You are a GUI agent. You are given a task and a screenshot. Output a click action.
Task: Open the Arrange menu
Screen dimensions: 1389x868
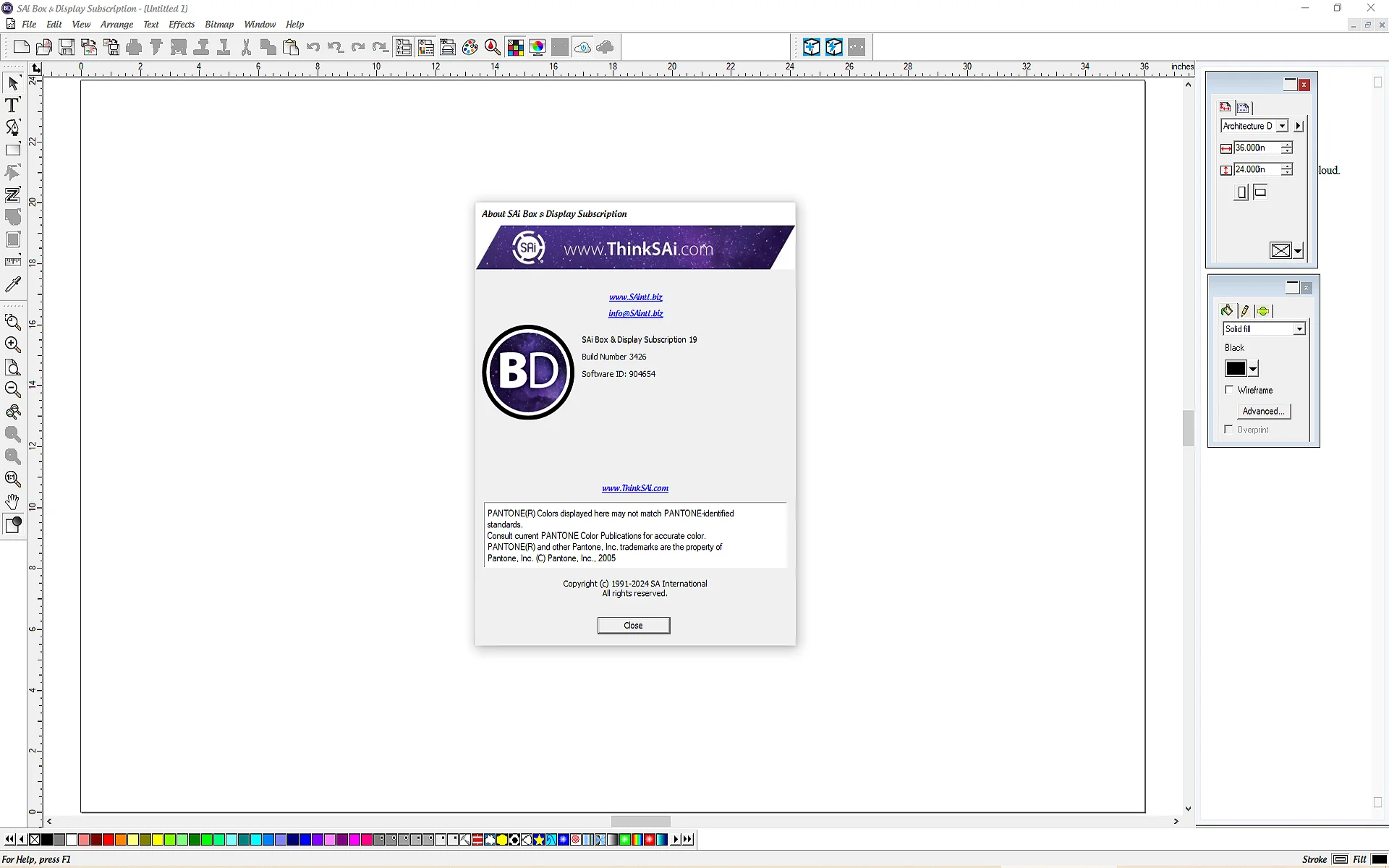click(116, 25)
